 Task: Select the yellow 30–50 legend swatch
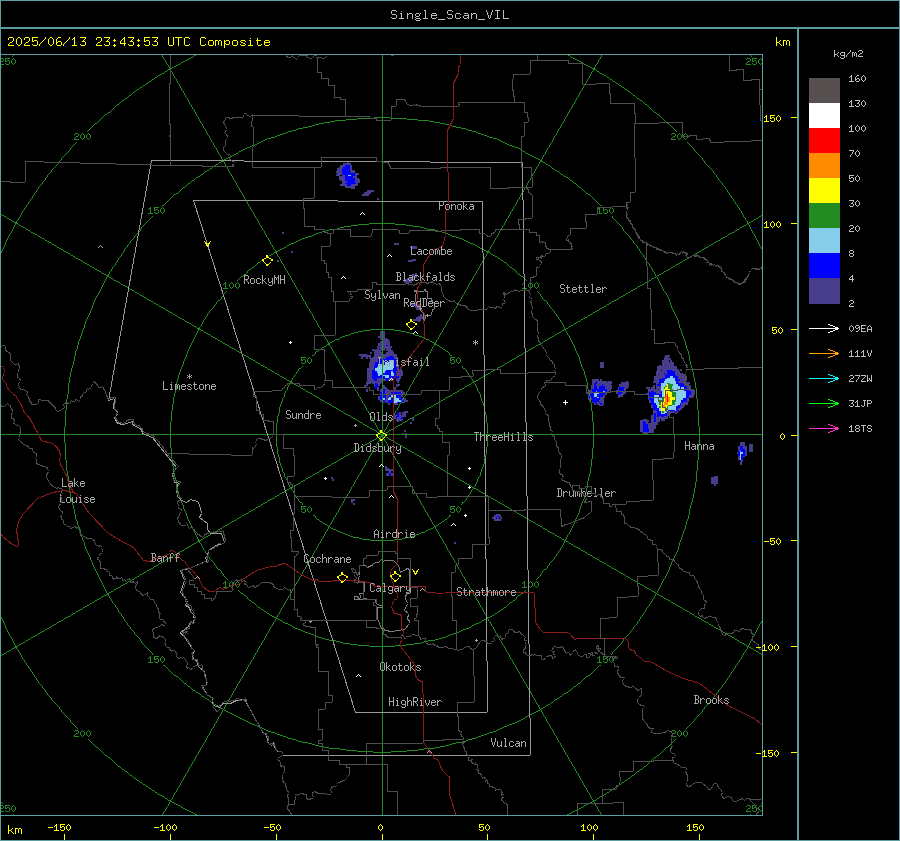[824, 191]
